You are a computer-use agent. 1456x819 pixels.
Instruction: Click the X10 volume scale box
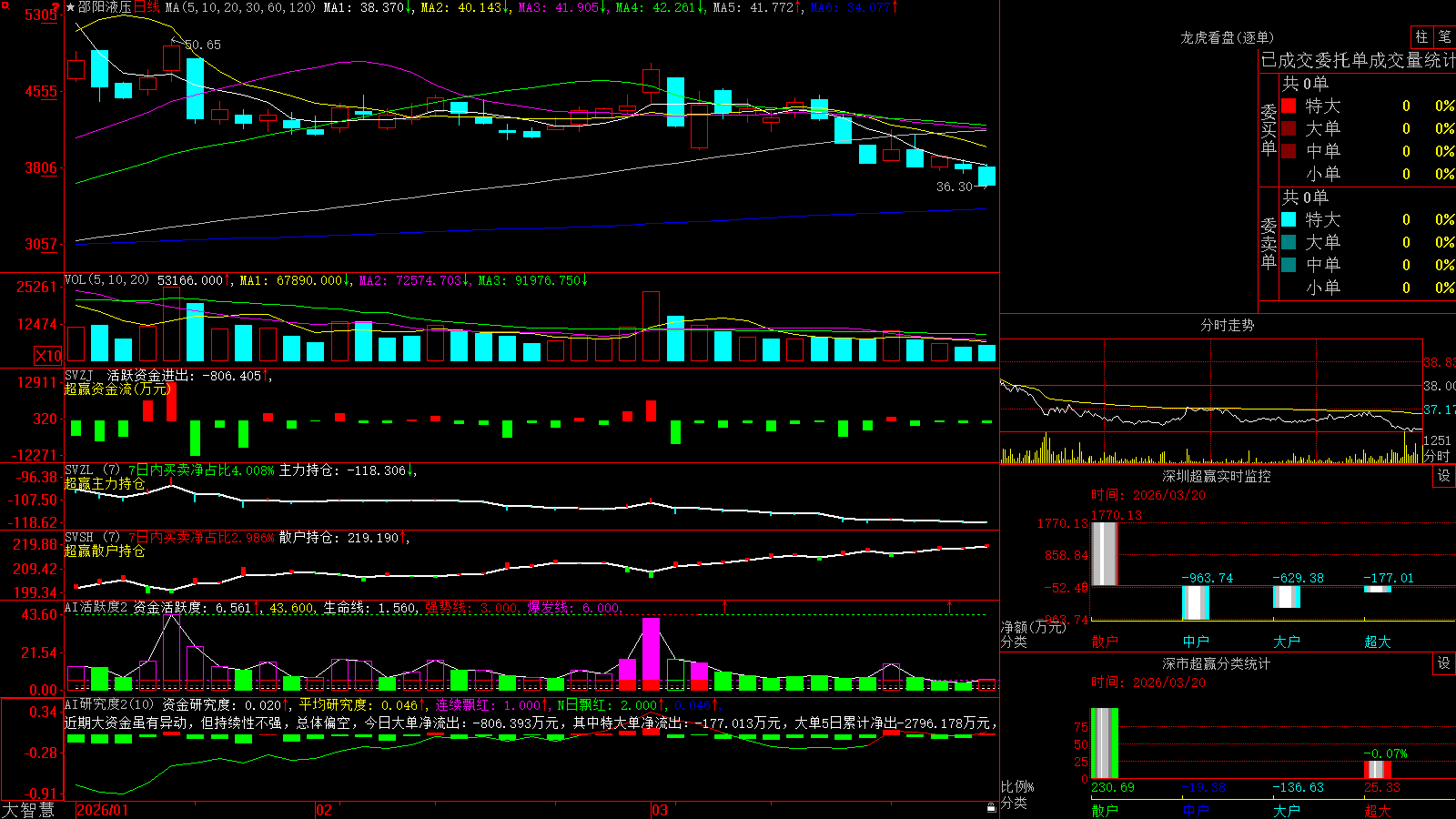(48, 356)
